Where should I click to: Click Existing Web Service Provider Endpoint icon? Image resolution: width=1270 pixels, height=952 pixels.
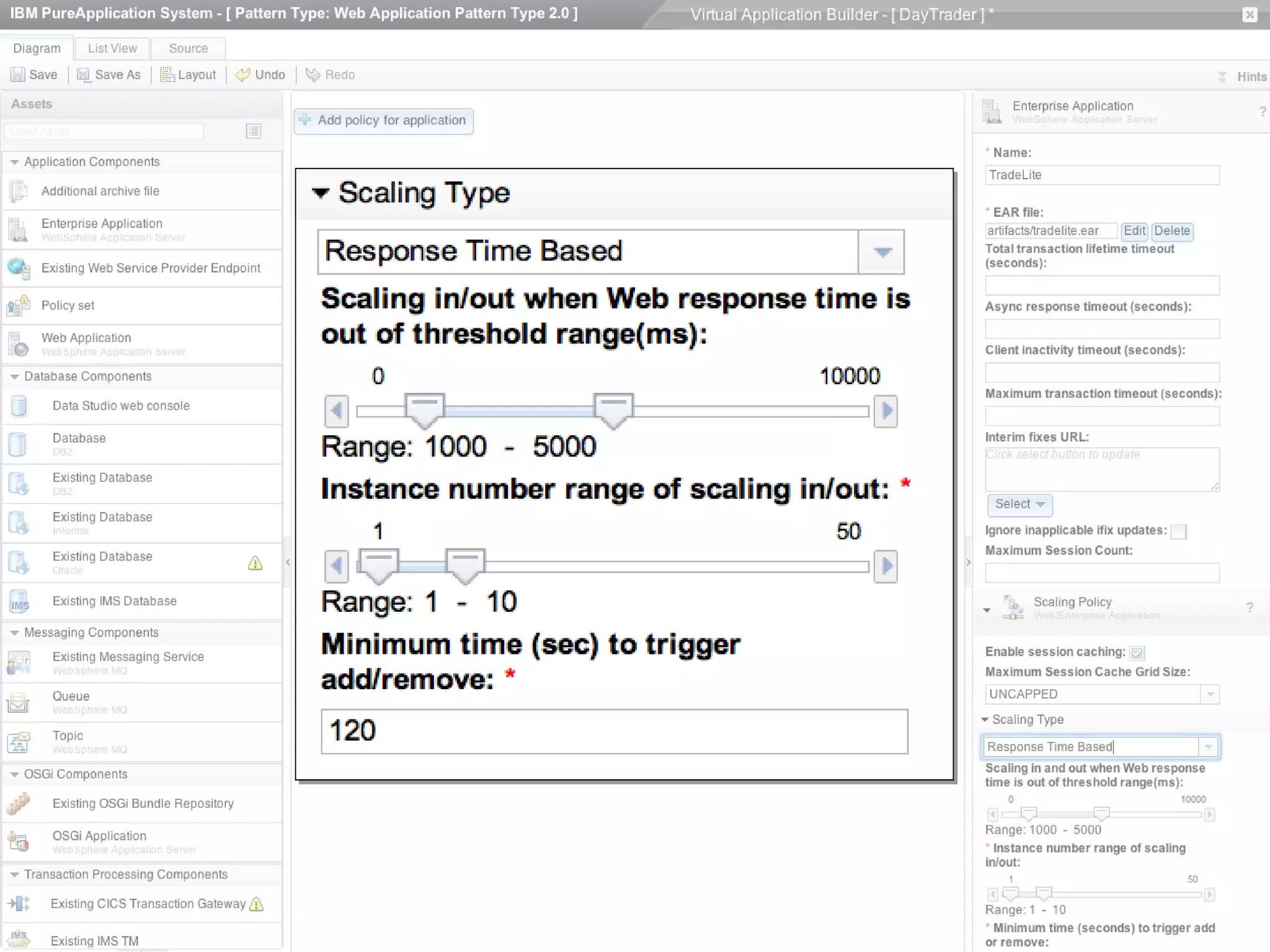pyautogui.click(x=19, y=268)
